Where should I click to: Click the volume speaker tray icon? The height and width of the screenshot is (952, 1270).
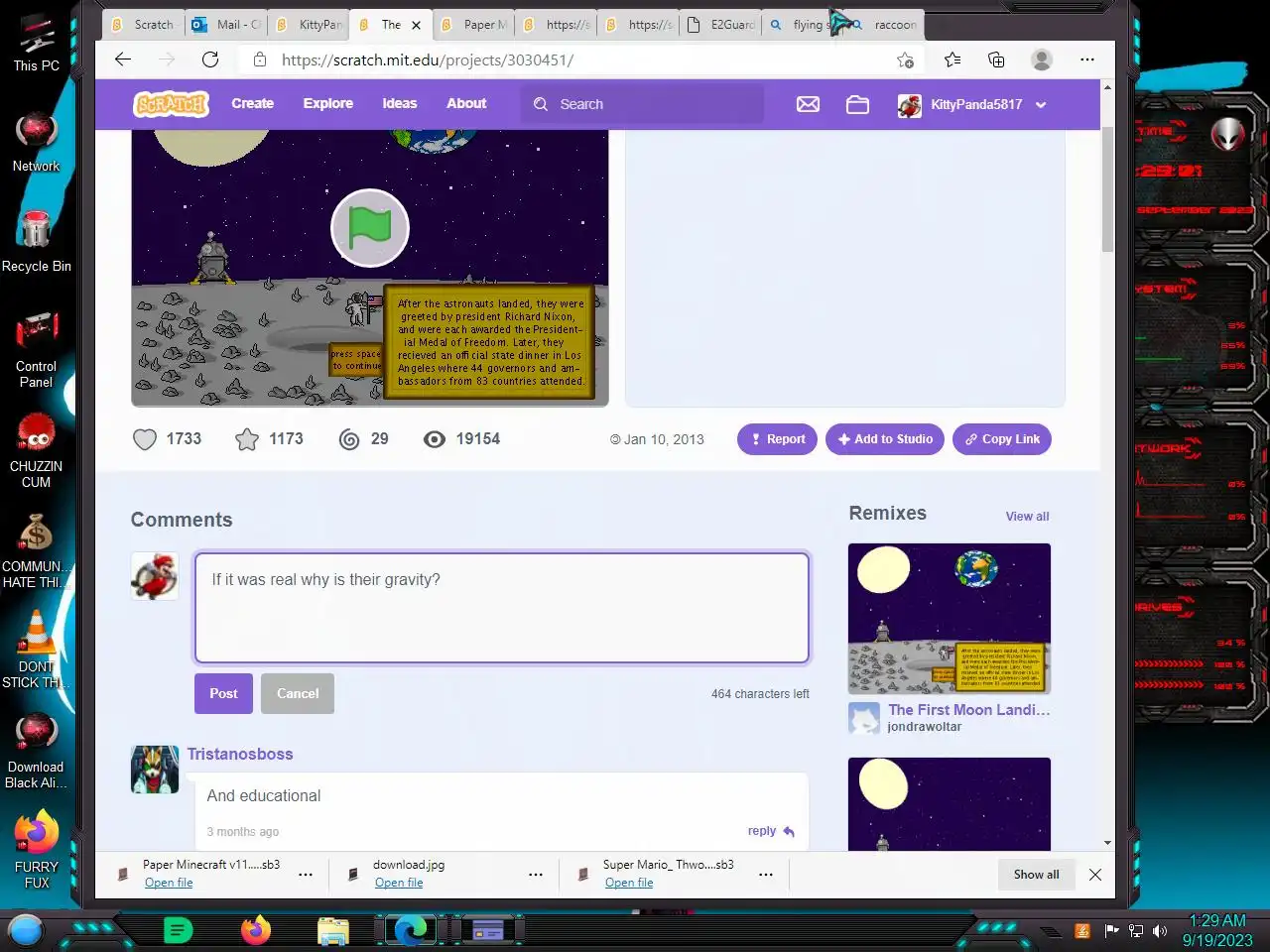point(1160,931)
